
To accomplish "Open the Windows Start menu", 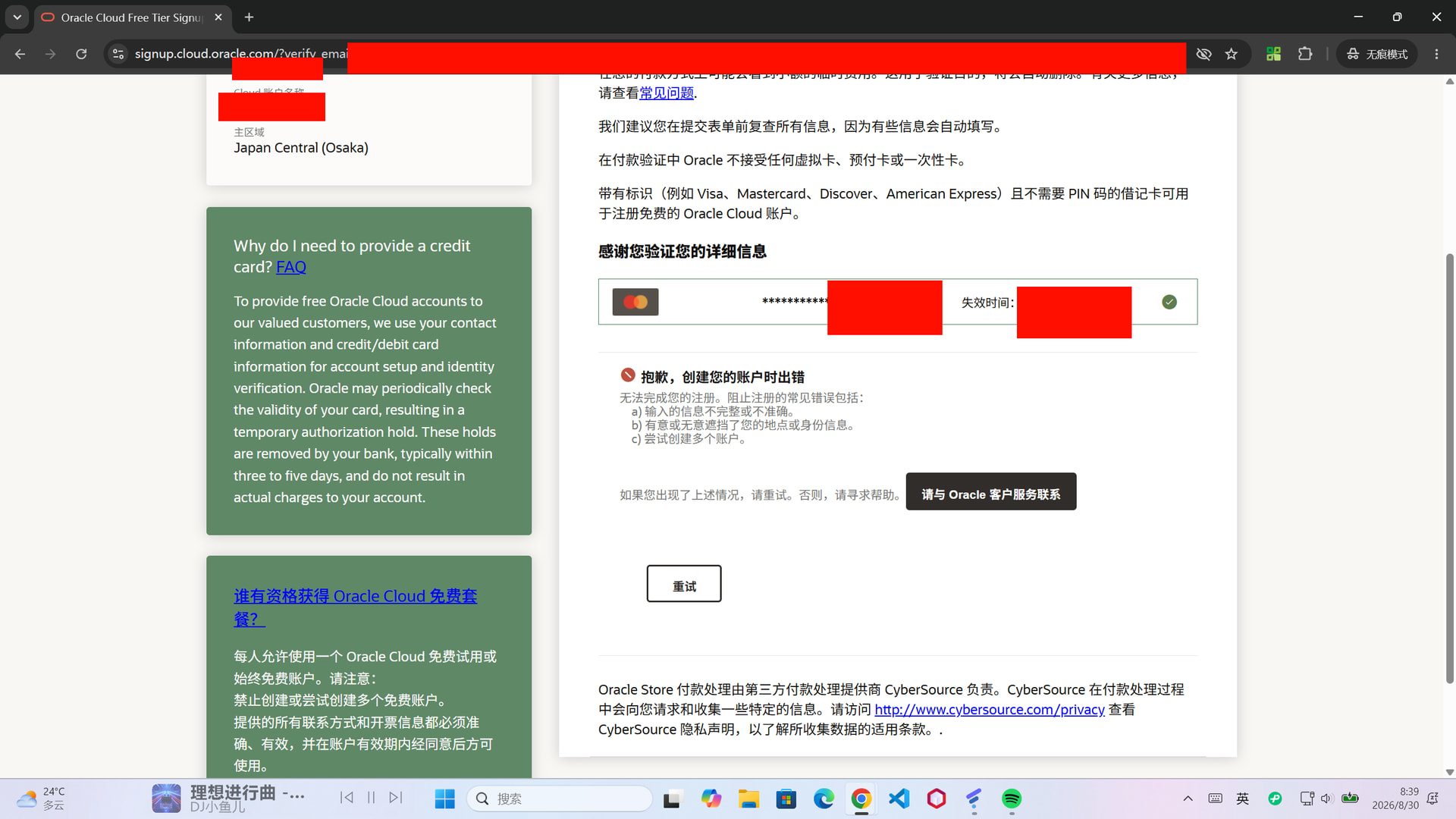I will point(444,799).
